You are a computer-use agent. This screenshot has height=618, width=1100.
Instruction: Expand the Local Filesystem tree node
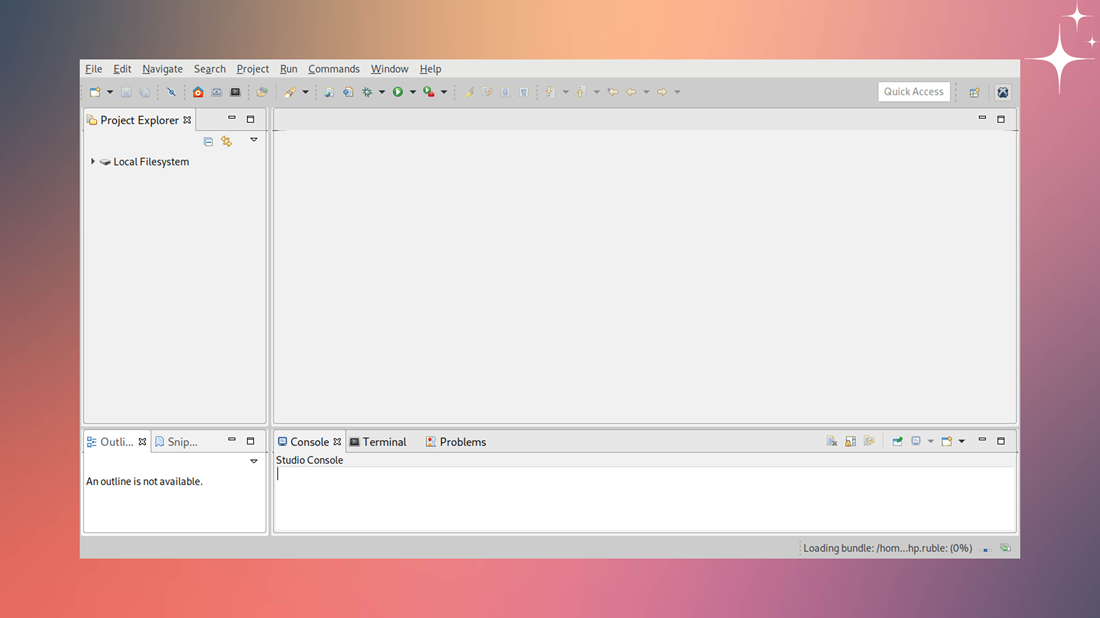[x=93, y=161]
